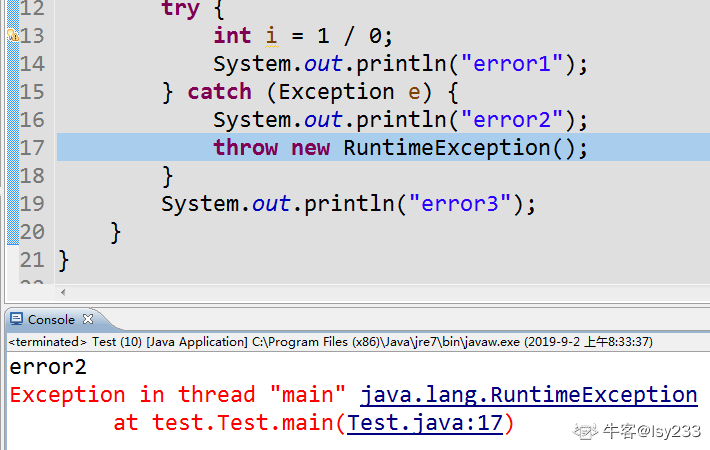Image resolution: width=710 pixels, height=450 pixels.
Task: Open the java.lang.RuntimeException link
Action: pyautogui.click(x=528, y=395)
